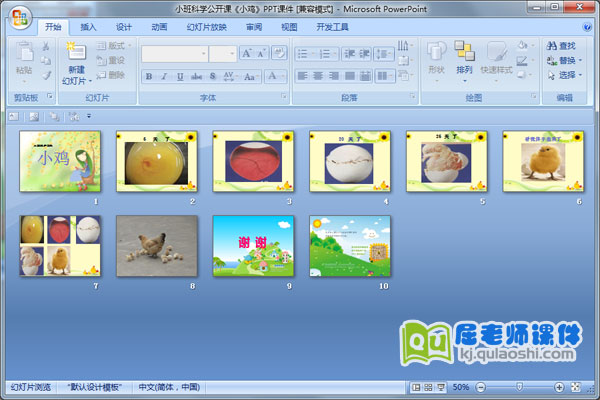This screenshot has width=600, height=400.
Task: Toggle Text Shadow (S) formatting
Action: [x=213, y=77]
